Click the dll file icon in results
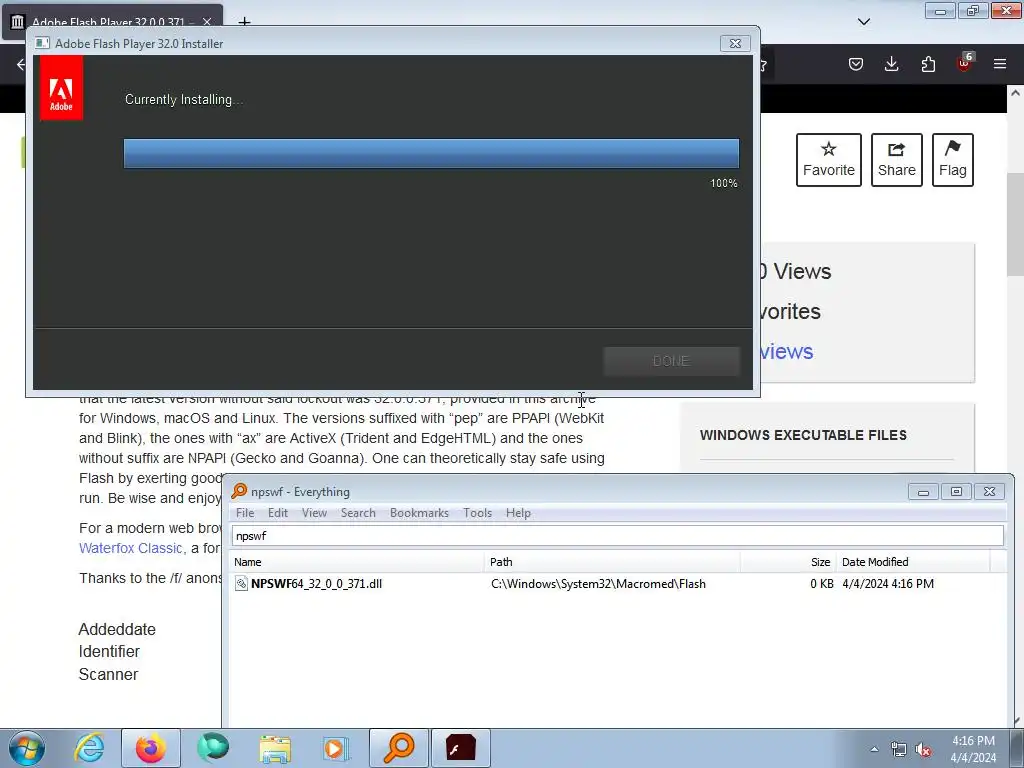 pos(242,584)
